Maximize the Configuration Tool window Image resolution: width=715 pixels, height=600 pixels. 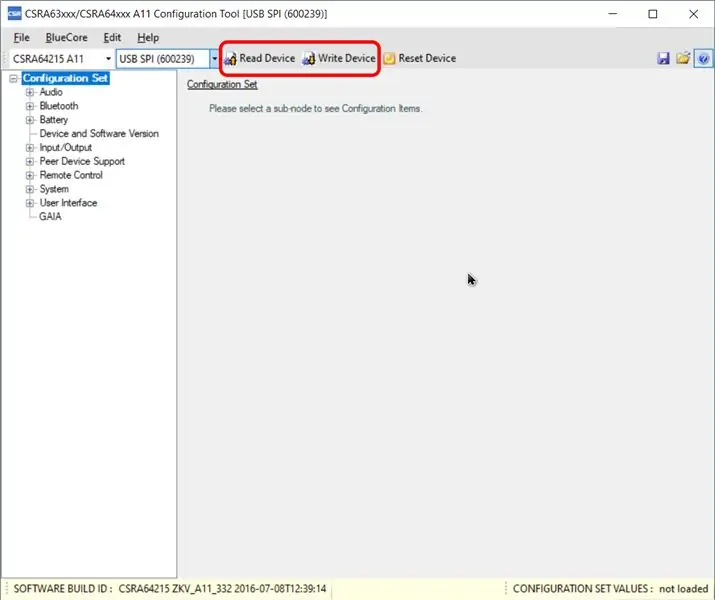click(653, 14)
